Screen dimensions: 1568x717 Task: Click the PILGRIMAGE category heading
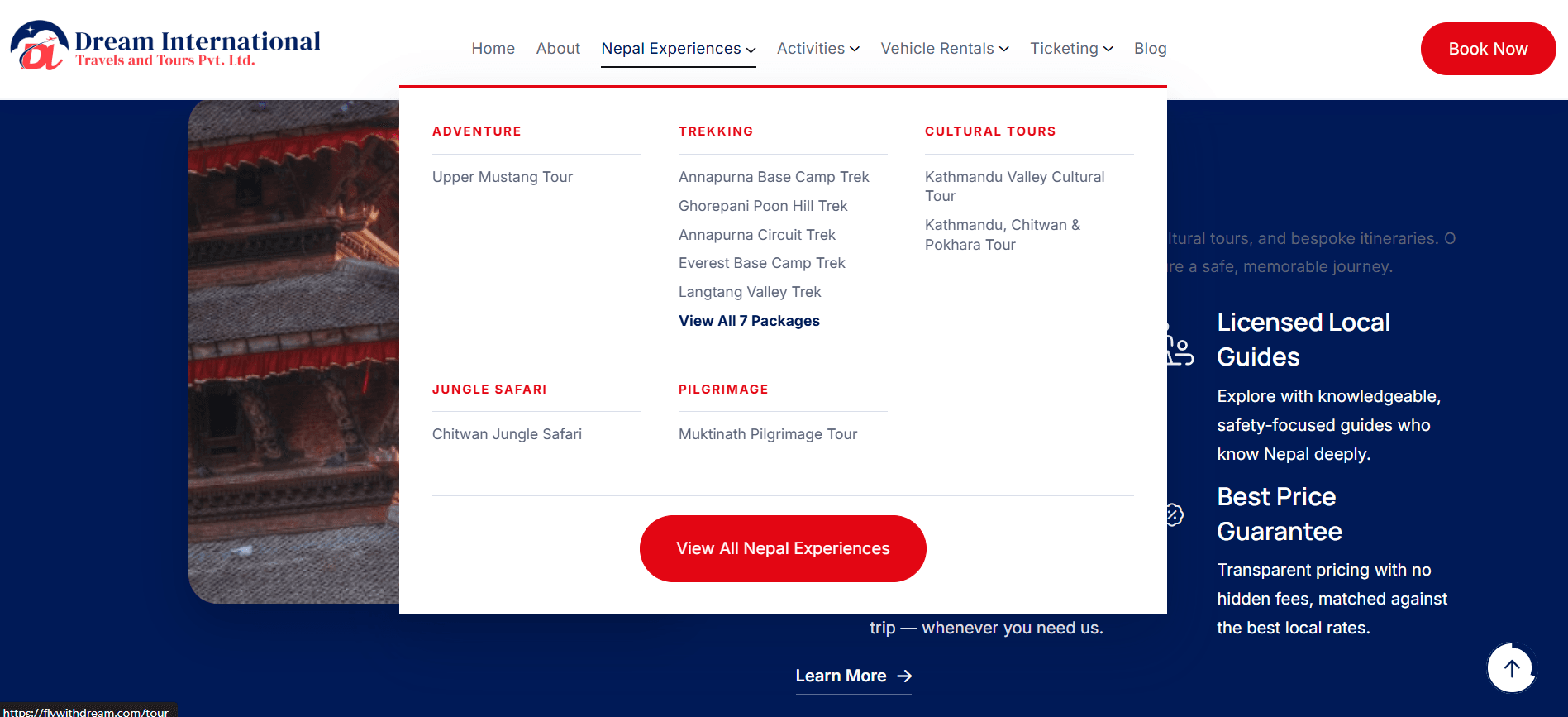[x=723, y=390]
